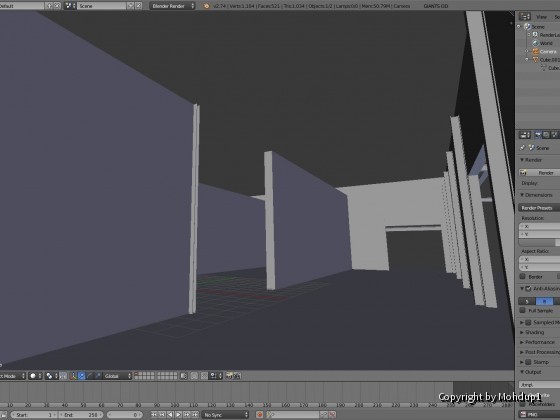Select the Camera object in outliner

tap(548, 51)
